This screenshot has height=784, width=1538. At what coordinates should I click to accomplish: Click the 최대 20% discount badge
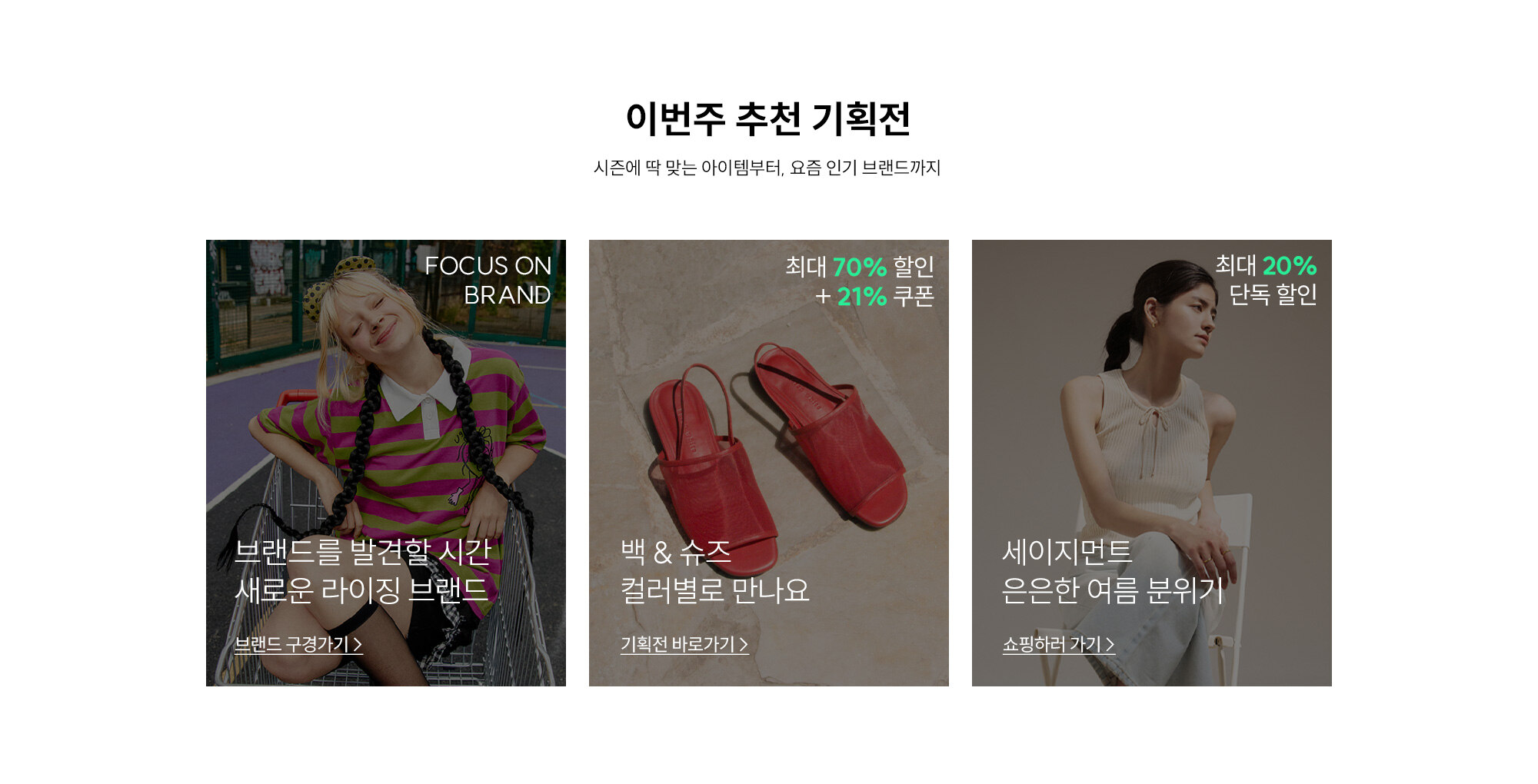click(1266, 265)
